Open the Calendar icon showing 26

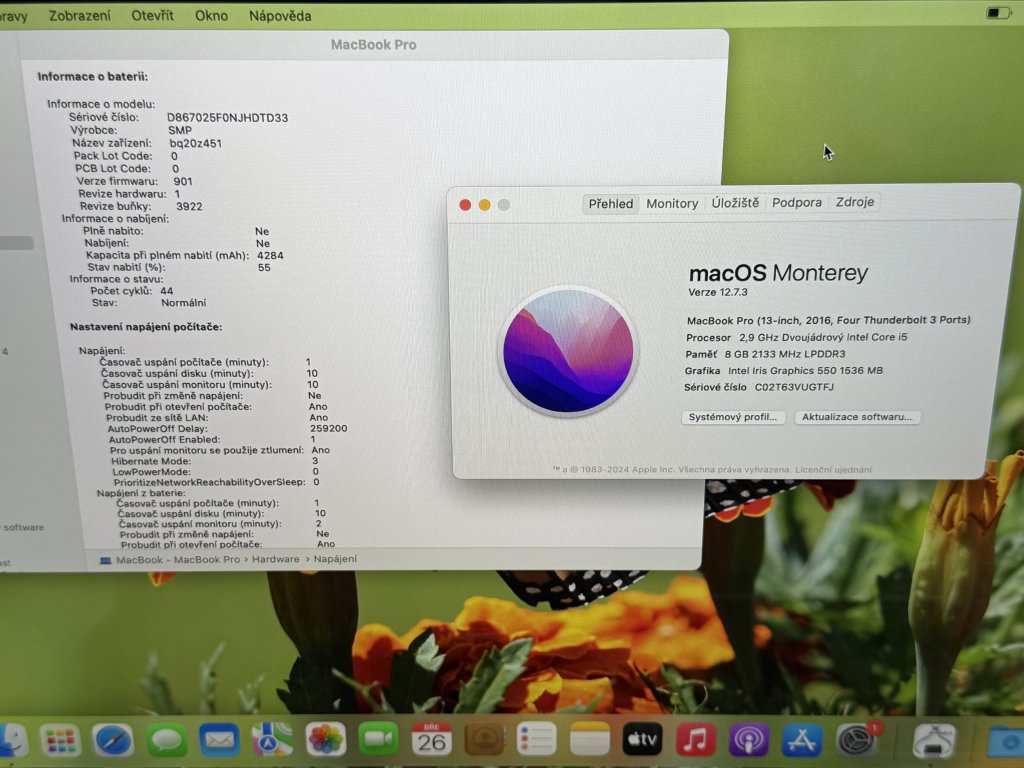431,739
